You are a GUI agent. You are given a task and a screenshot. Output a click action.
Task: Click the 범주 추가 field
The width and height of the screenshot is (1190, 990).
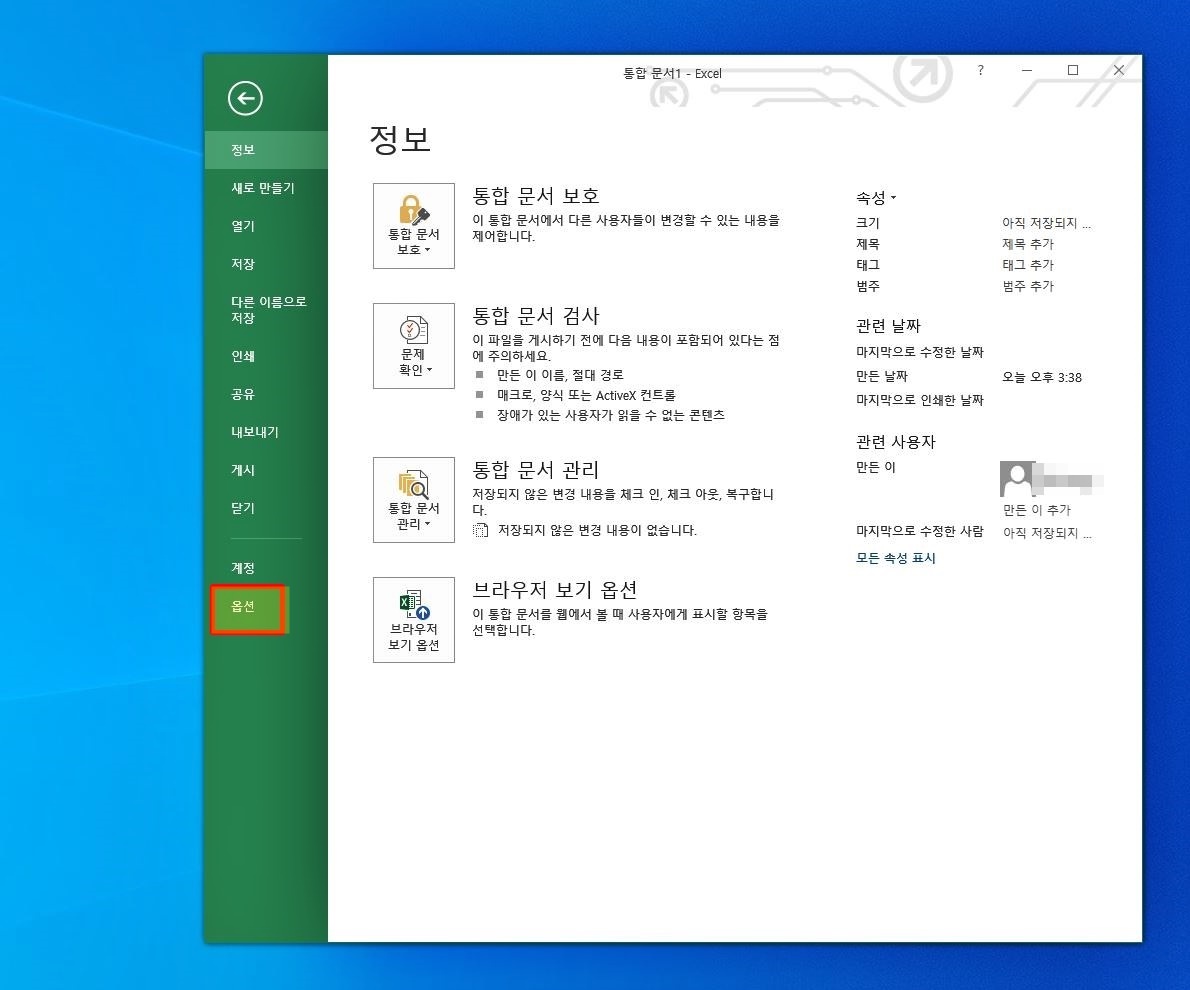point(1028,286)
